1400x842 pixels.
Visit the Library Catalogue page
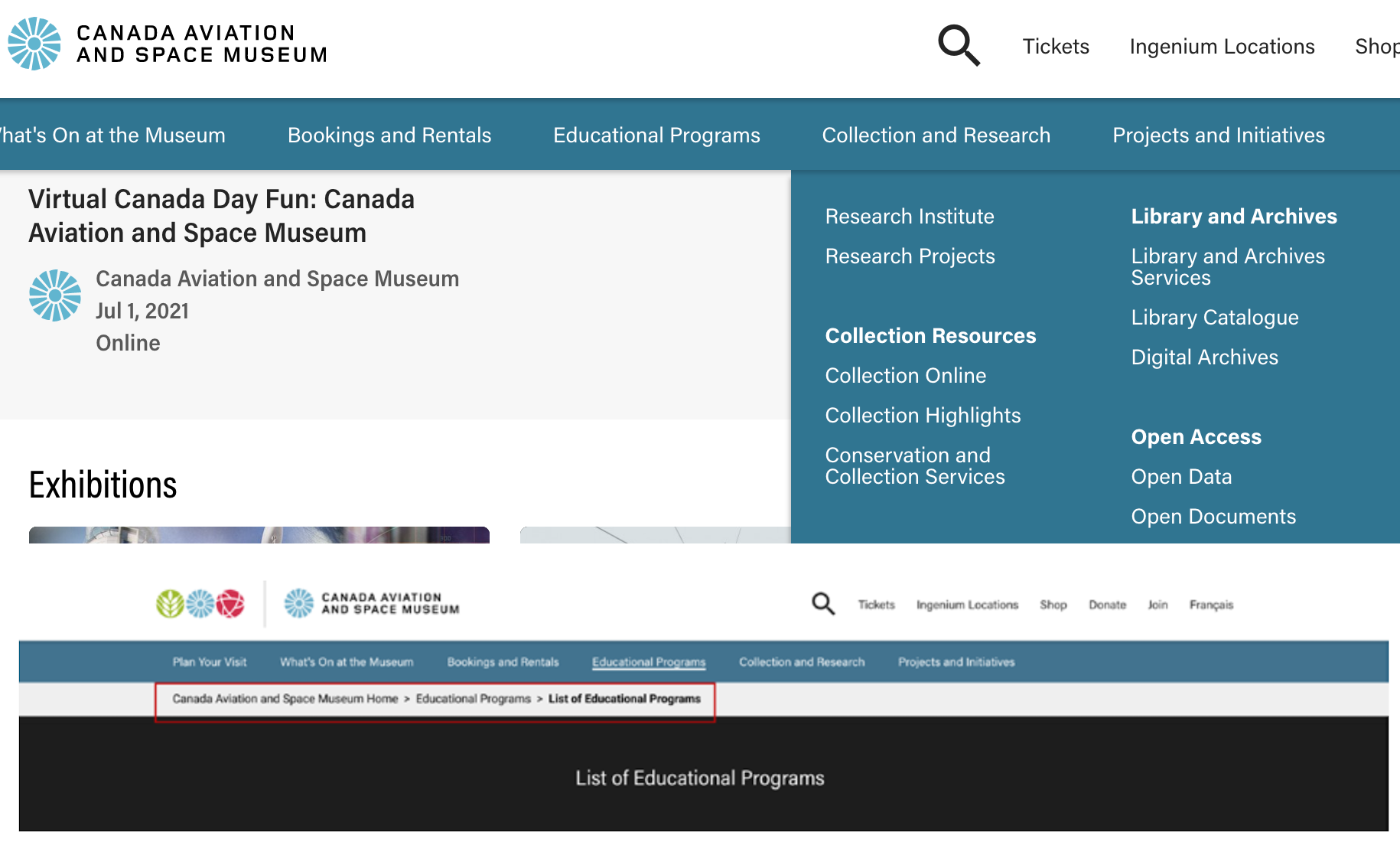pos(1215,317)
